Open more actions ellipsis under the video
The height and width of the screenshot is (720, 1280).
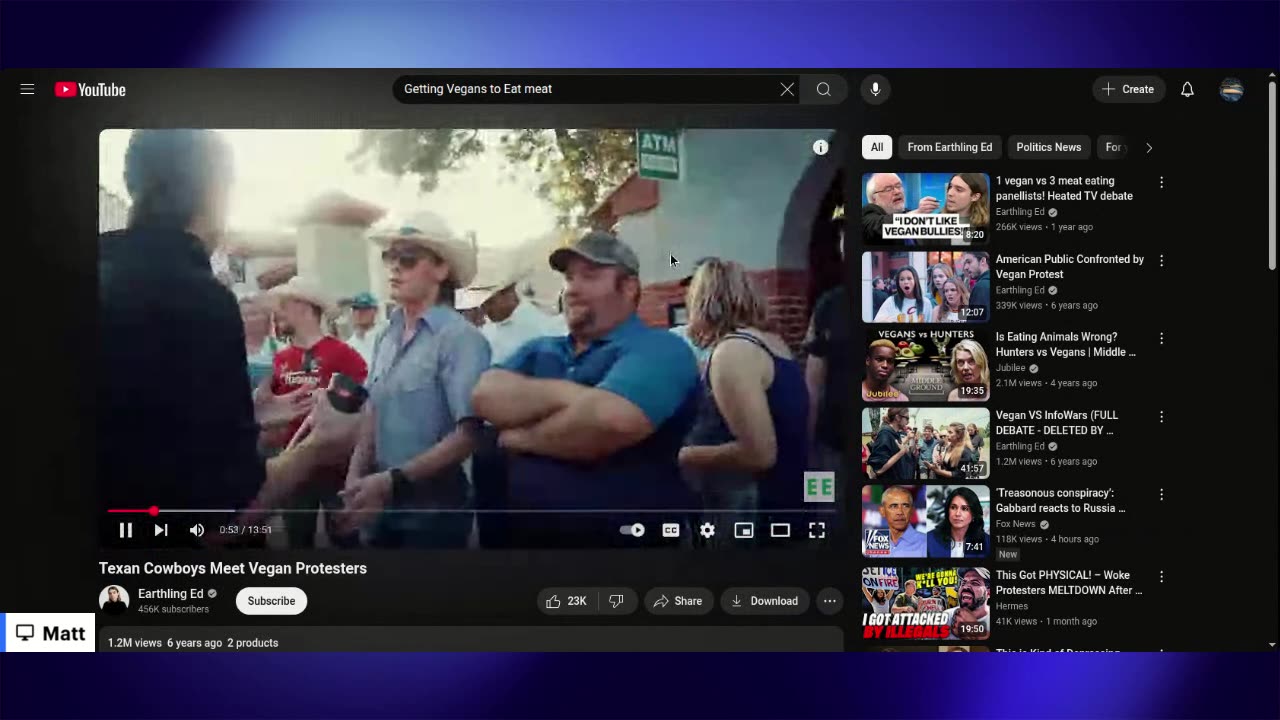point(829,601)
